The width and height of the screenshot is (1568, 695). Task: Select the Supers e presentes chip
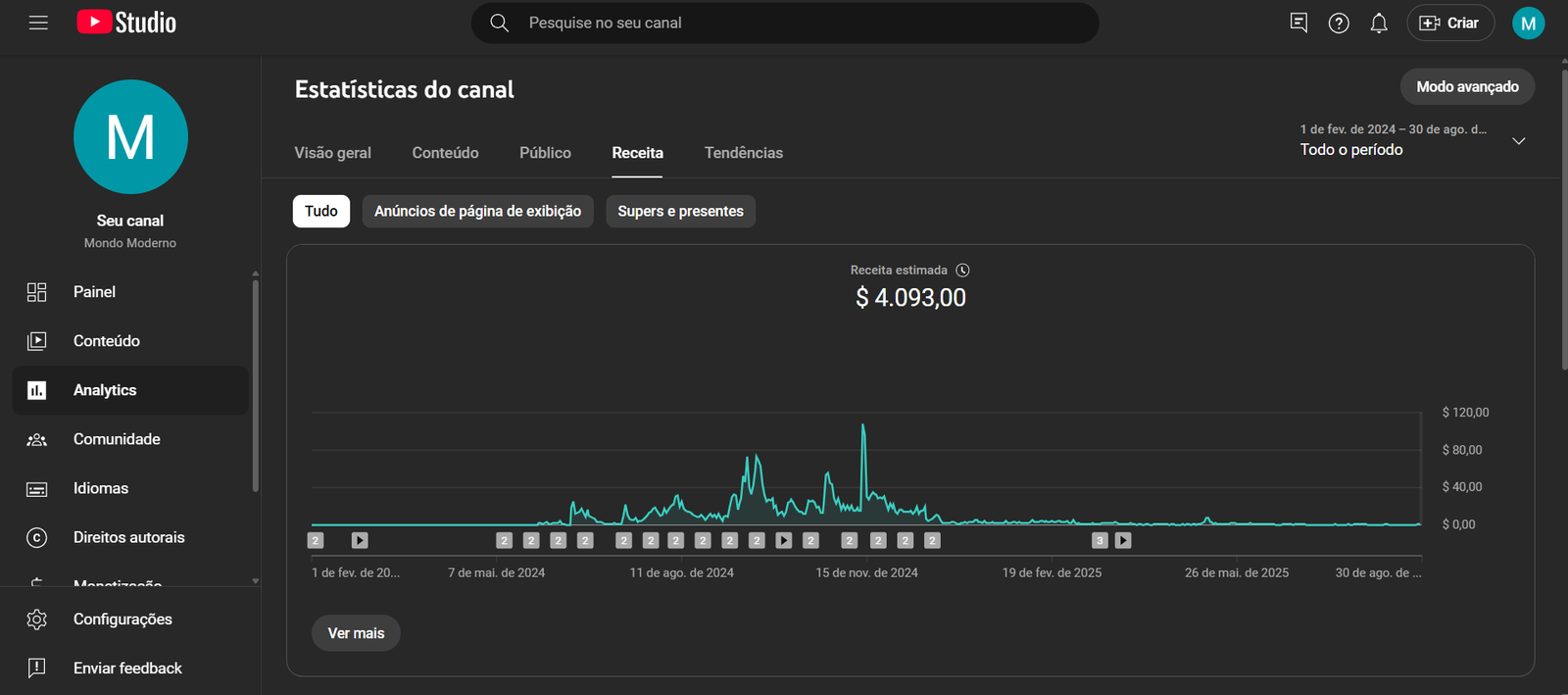click(x=680, y=212)
